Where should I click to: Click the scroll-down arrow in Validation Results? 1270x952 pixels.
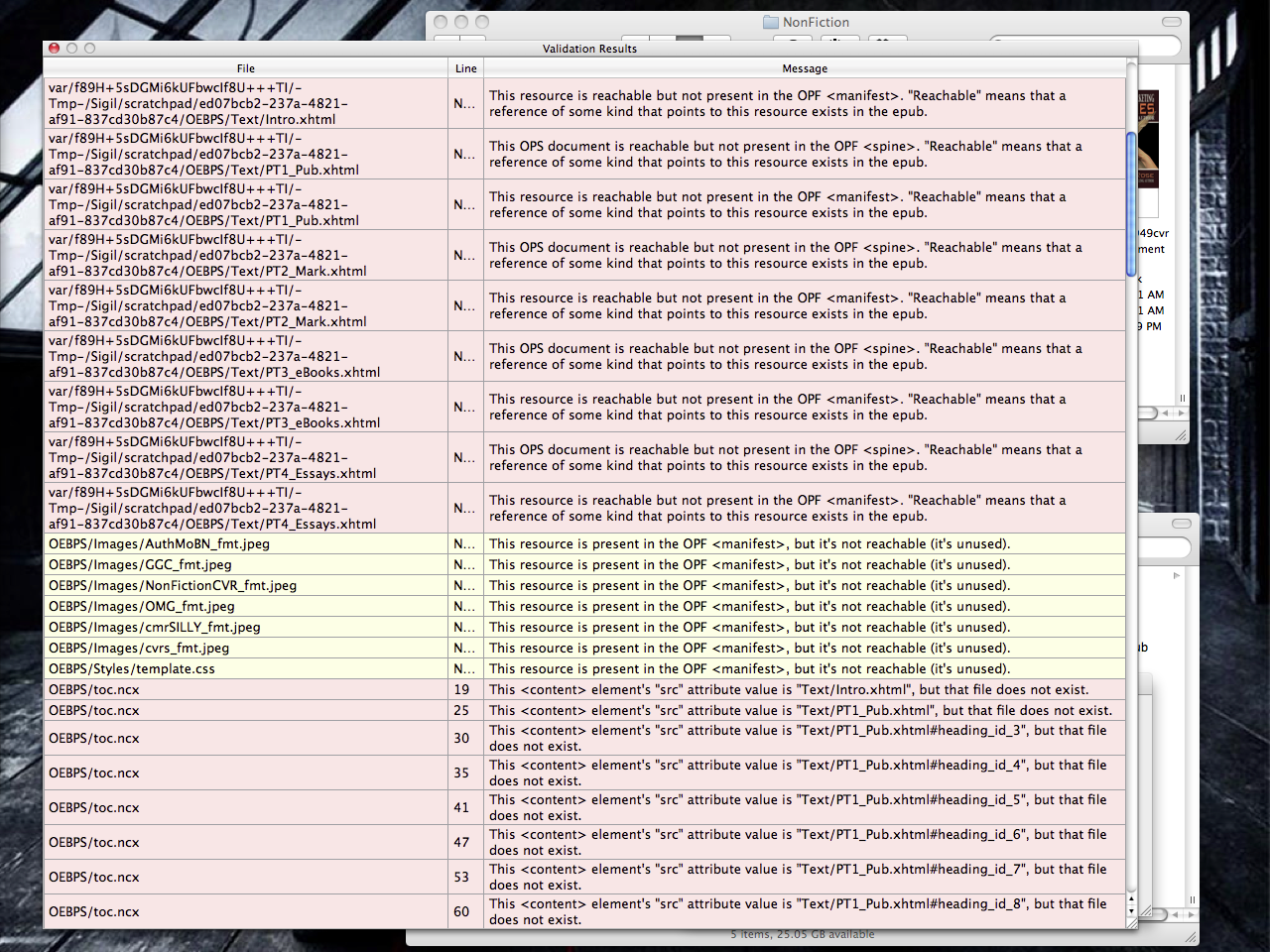[x=1131, y=910]
